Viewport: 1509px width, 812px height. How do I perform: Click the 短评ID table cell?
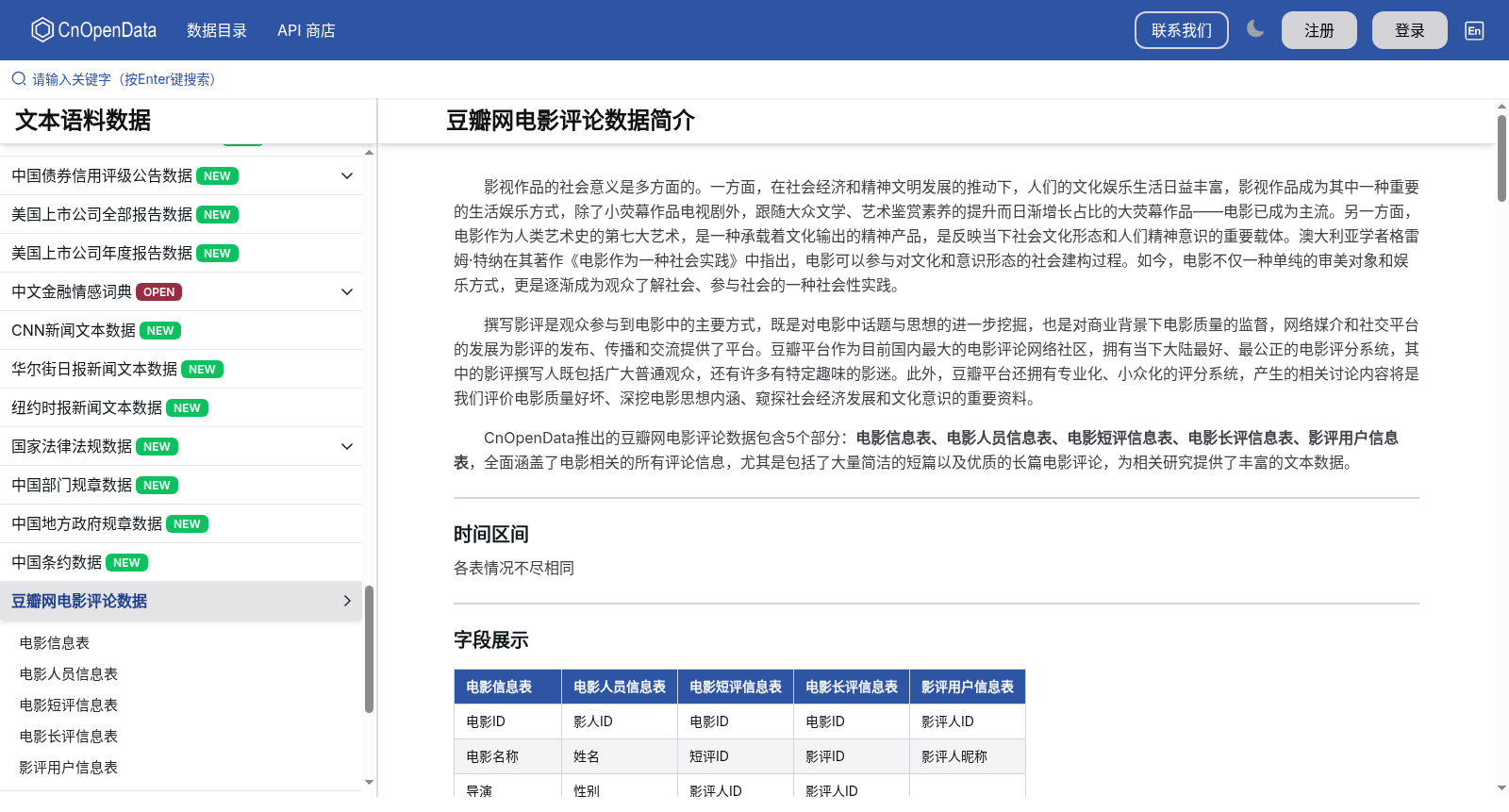click(736, 756)
